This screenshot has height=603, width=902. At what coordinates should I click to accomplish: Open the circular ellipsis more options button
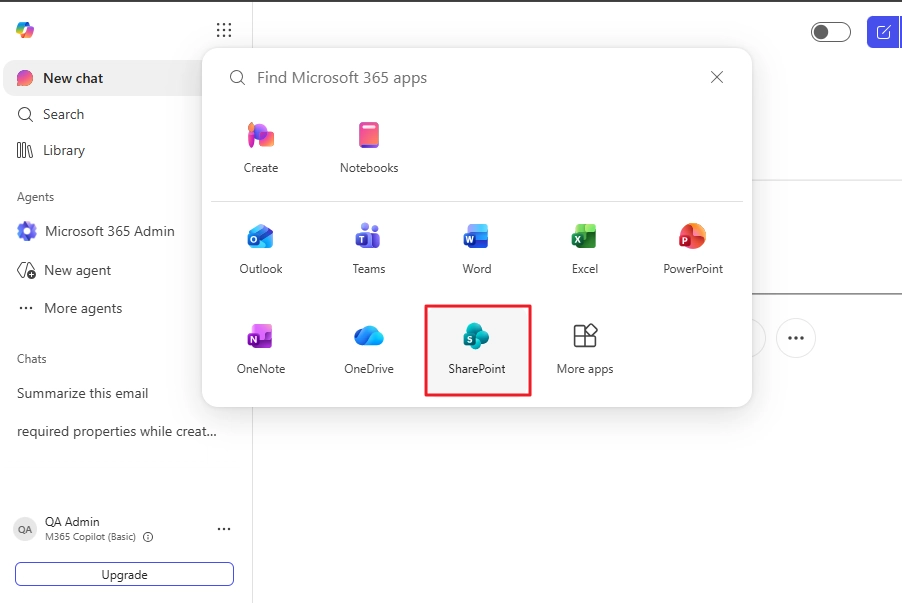point(796,338)
